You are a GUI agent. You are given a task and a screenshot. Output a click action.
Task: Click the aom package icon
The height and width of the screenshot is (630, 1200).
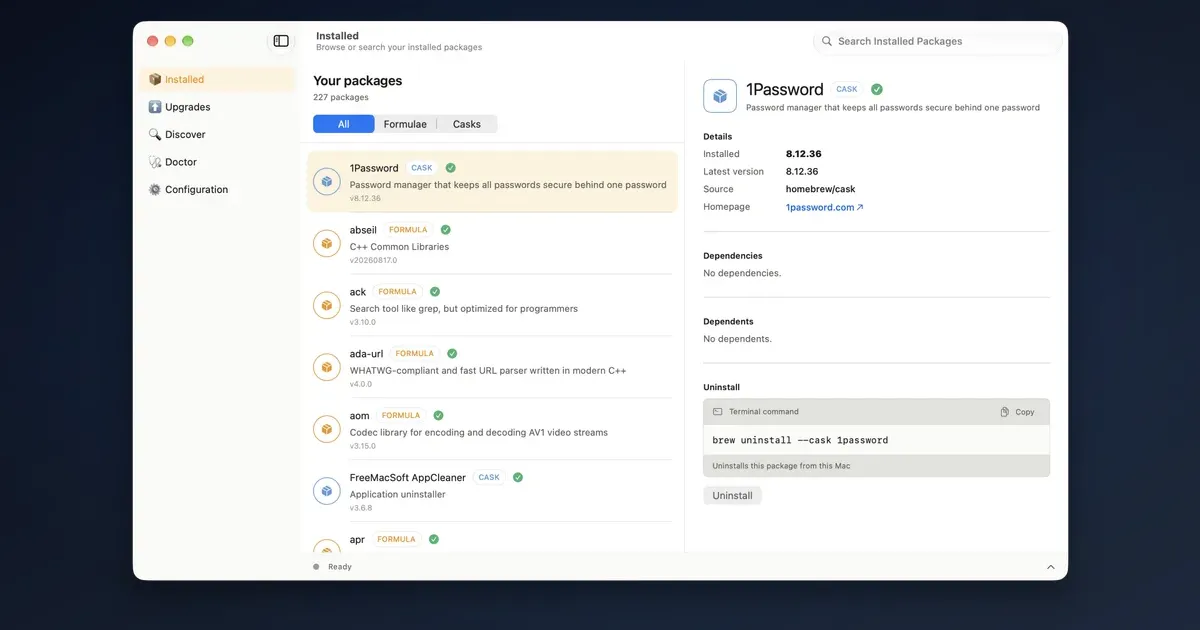coord(327,429)
